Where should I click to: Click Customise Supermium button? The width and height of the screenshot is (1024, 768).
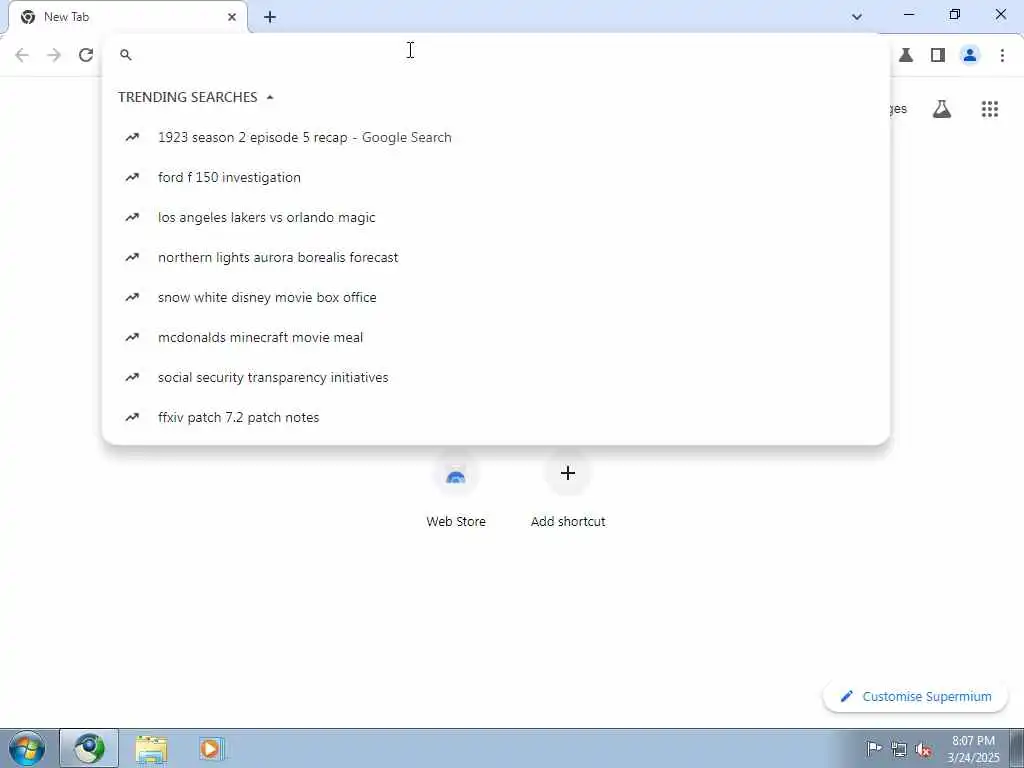[916, 696]
